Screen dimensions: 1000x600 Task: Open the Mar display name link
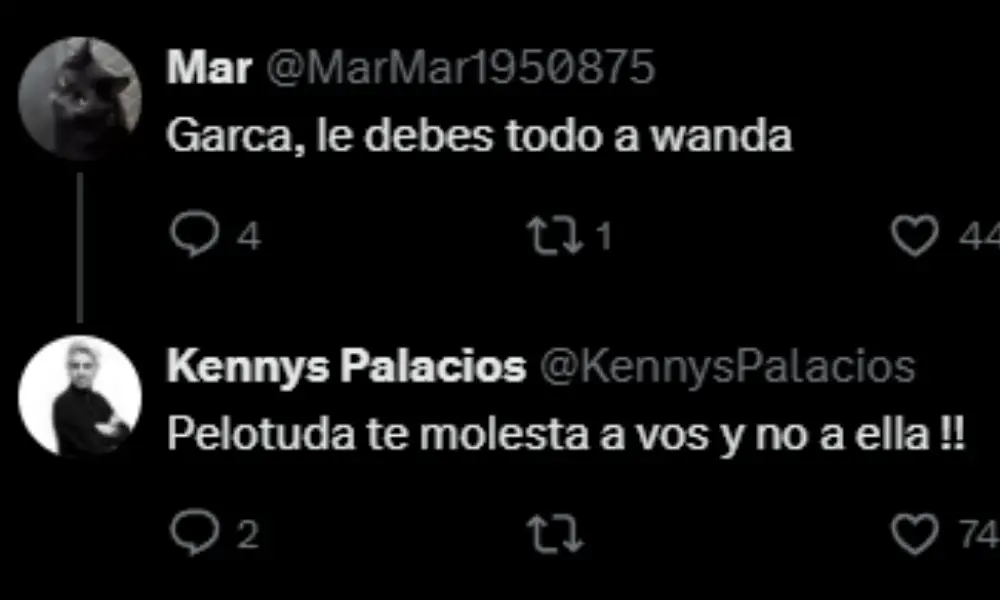[209, 67]
